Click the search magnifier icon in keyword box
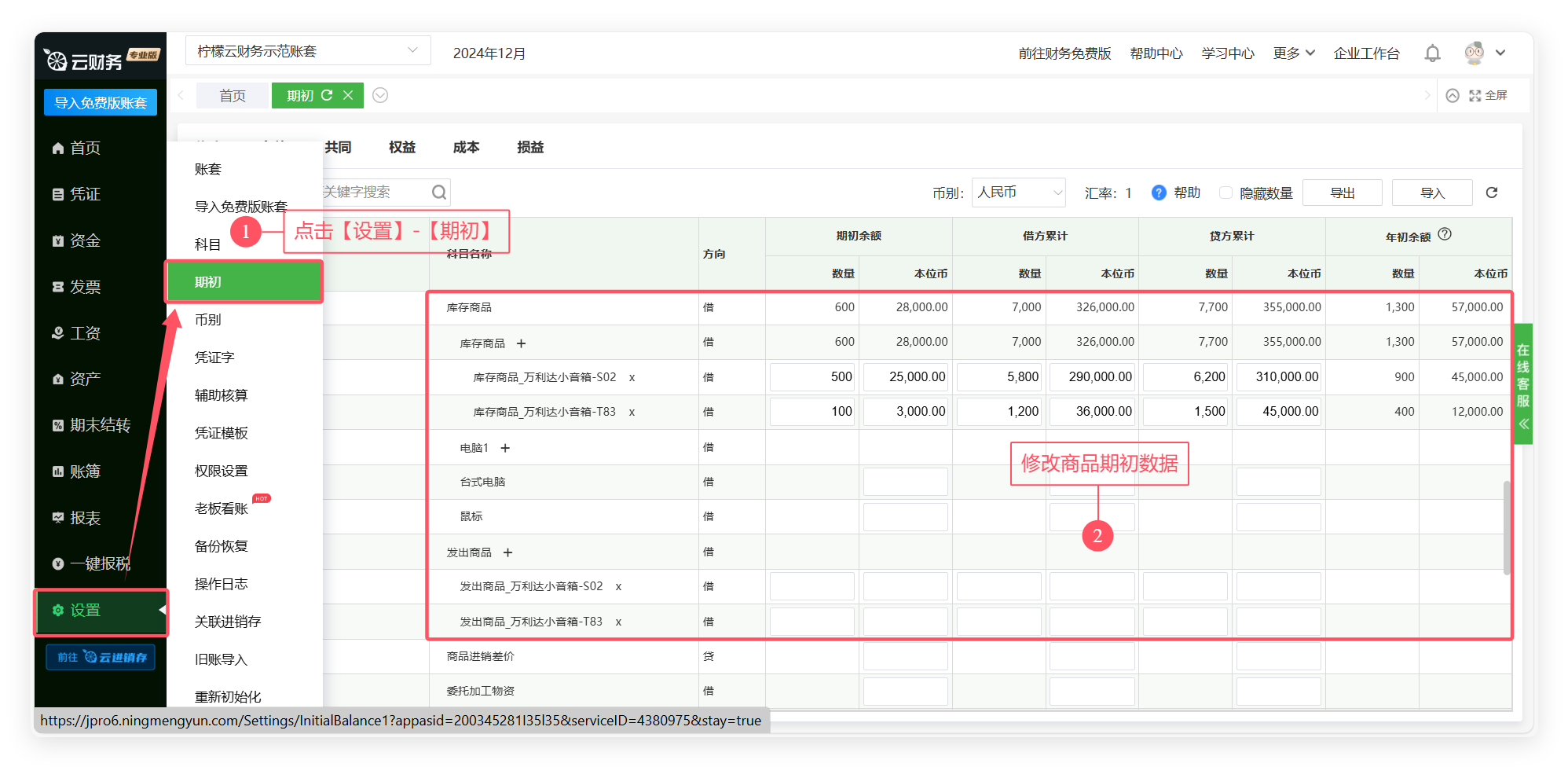The width and height of the screenshot is (1568, 767). [x=438, y=193]
